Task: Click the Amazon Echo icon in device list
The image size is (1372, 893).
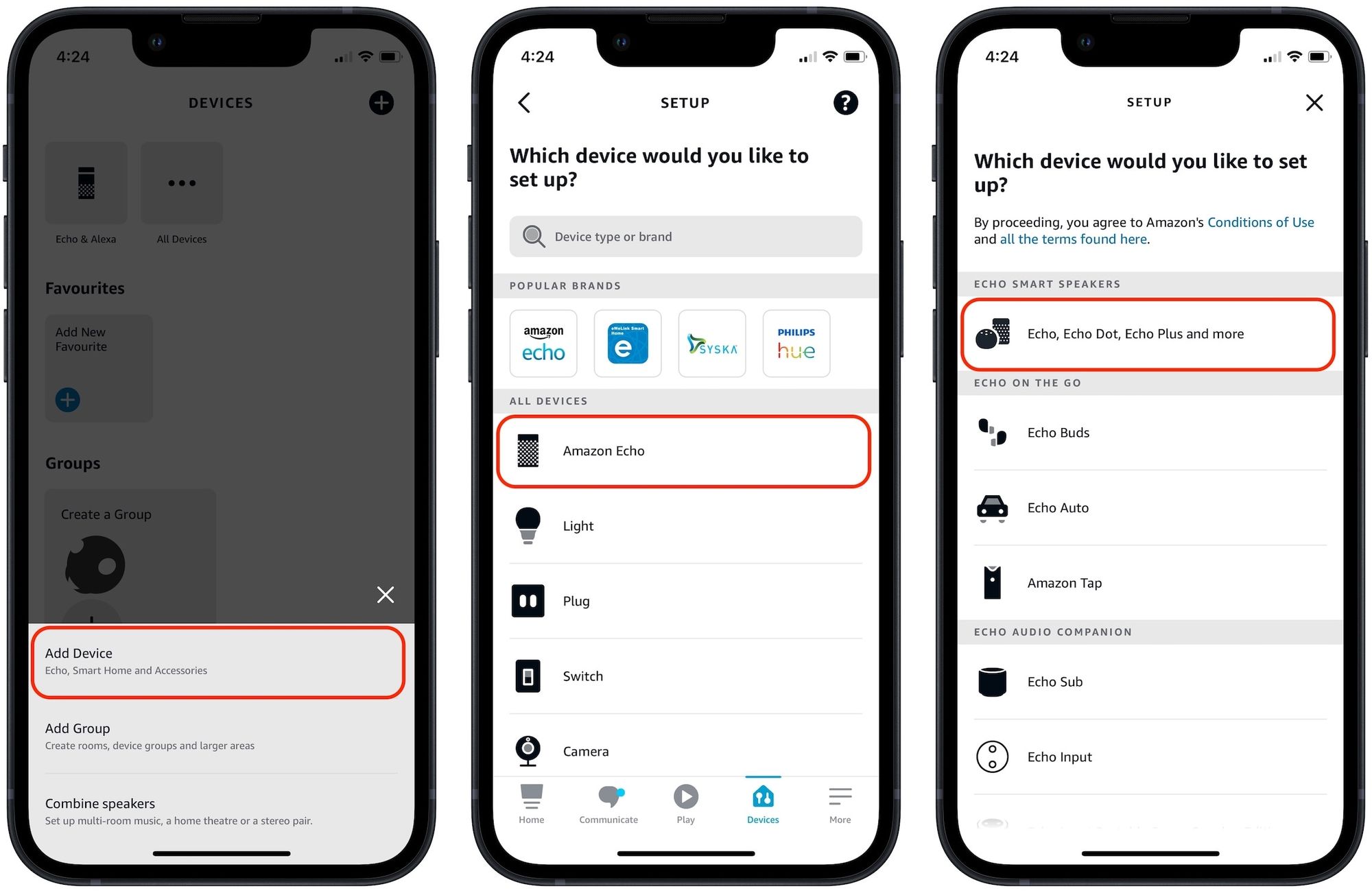Action: pyautogui.click(x=529, y=449)
